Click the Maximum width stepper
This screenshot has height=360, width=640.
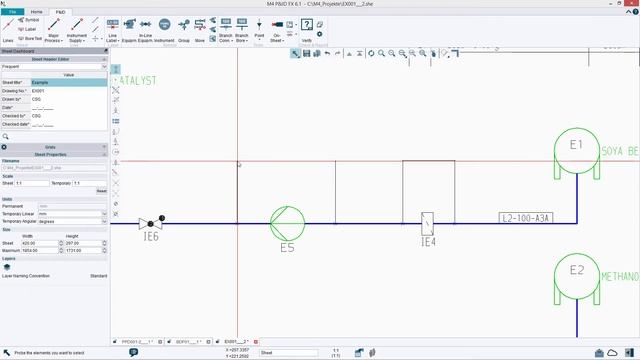click(x=61, y=251)
